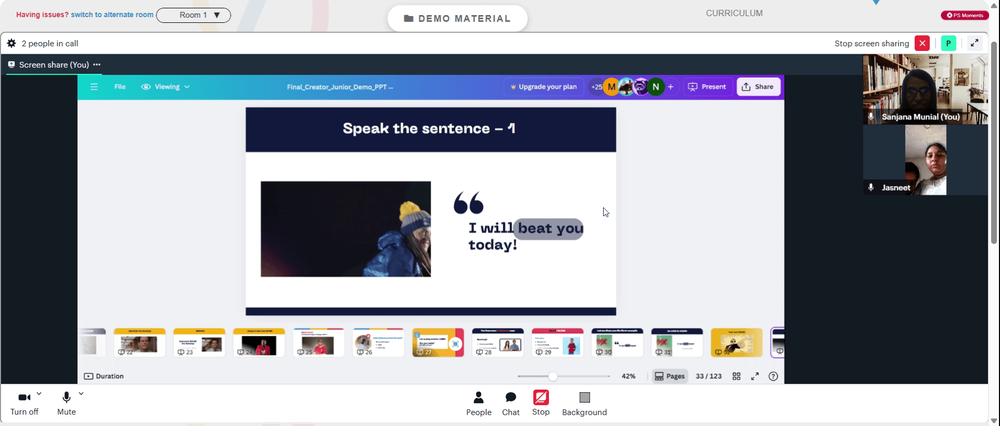Expand microphone options chevron

[x=81, y=393]
